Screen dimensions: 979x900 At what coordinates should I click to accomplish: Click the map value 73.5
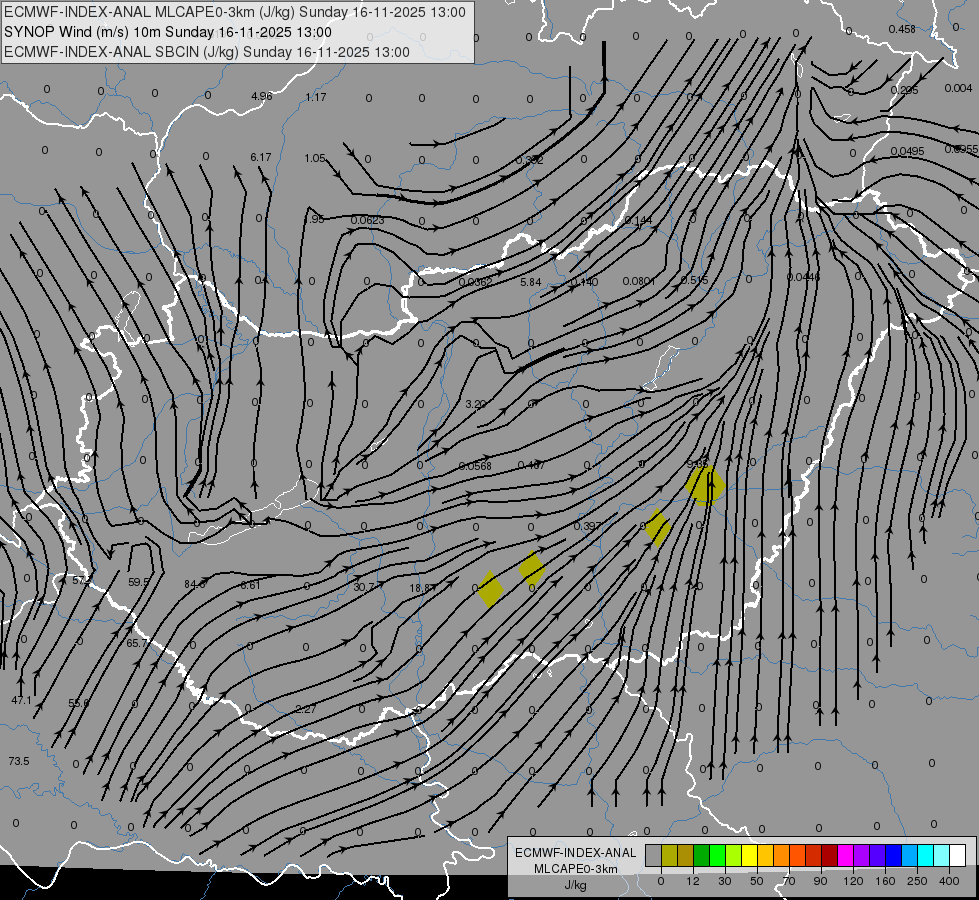(19, 761)
